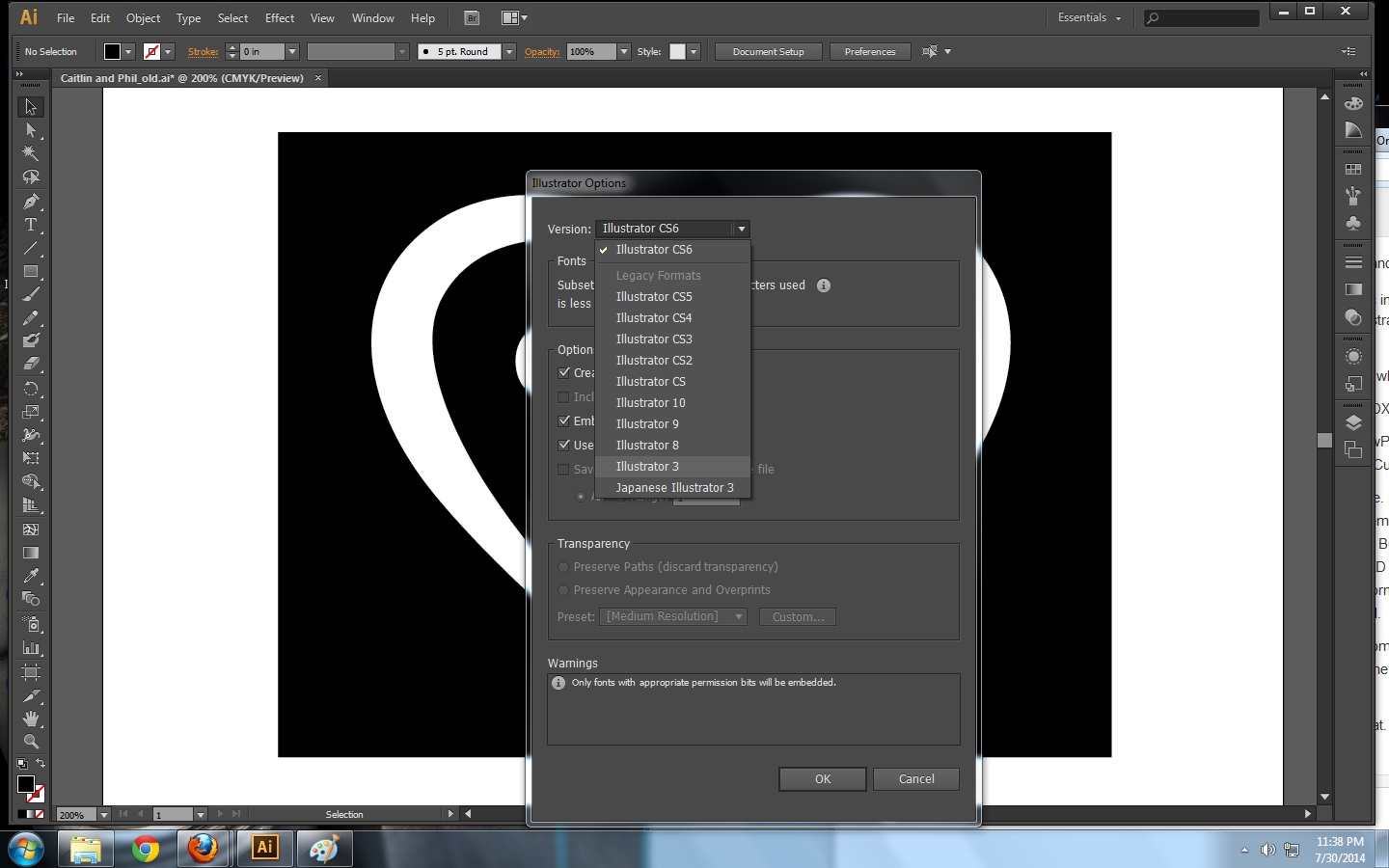Open the Style swatch dropdown arrow

(x=694, y=52)
